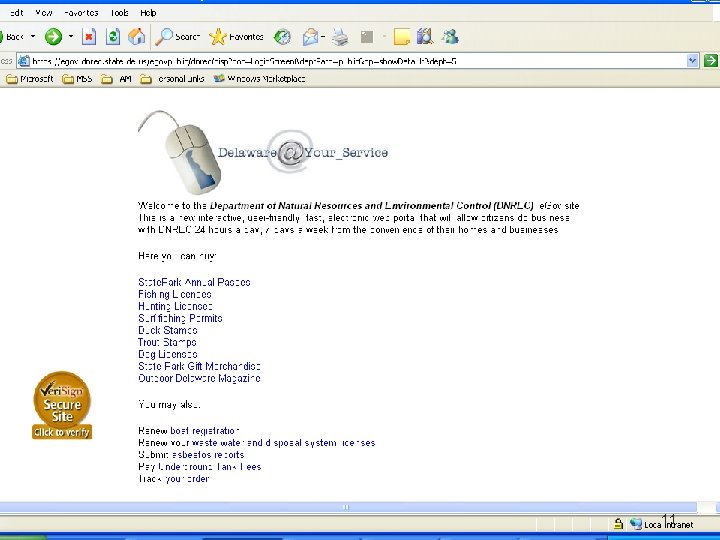Click the Local intranet zone icon

point(636,524)
